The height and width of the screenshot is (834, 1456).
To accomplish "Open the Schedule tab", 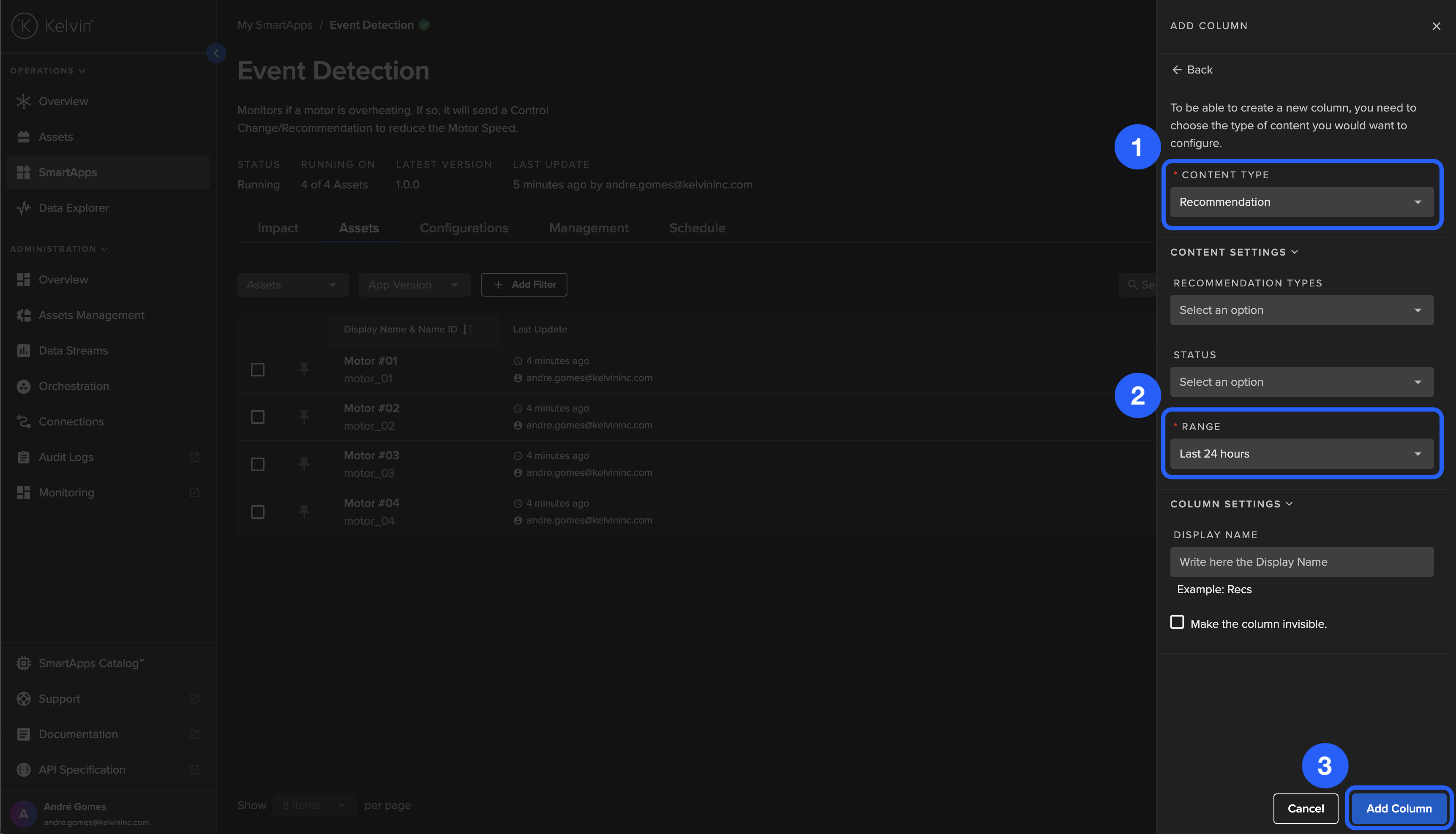I will (697, 229).
